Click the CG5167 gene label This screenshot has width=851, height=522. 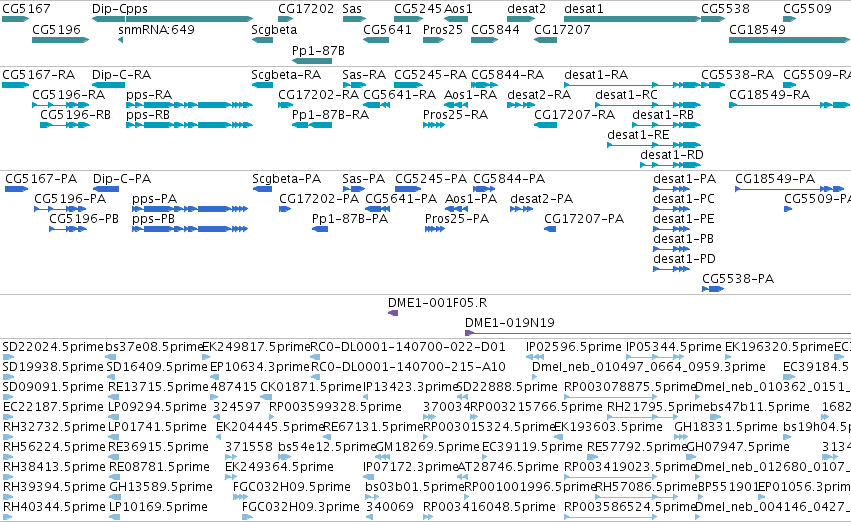pyautogui.click(x=26, y=9)
